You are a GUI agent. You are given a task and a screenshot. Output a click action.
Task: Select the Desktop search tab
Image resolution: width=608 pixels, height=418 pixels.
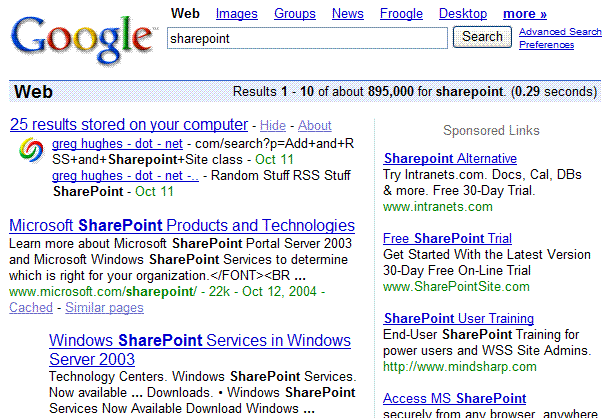pos(463,14)
